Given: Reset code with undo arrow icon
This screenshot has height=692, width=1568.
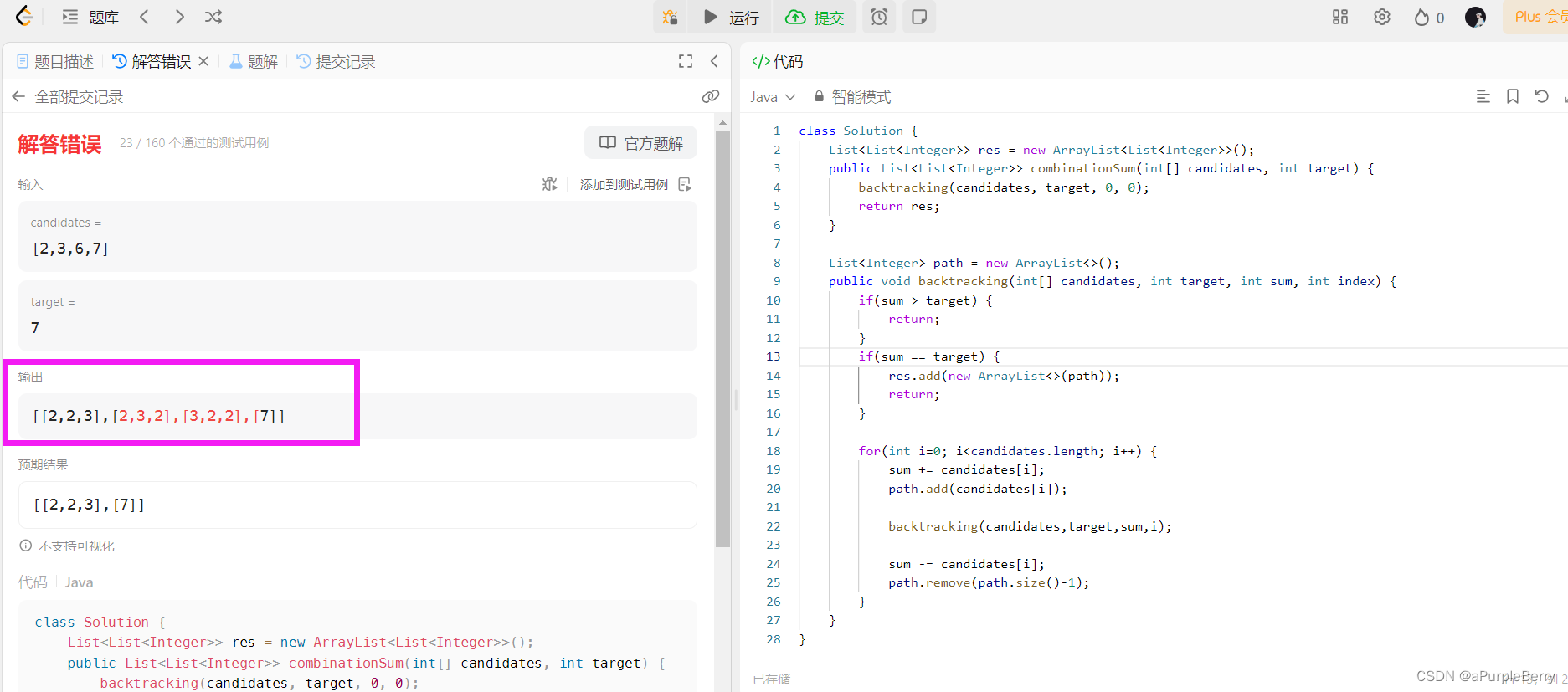Looking at the screenshot, I should point(1542,96).
